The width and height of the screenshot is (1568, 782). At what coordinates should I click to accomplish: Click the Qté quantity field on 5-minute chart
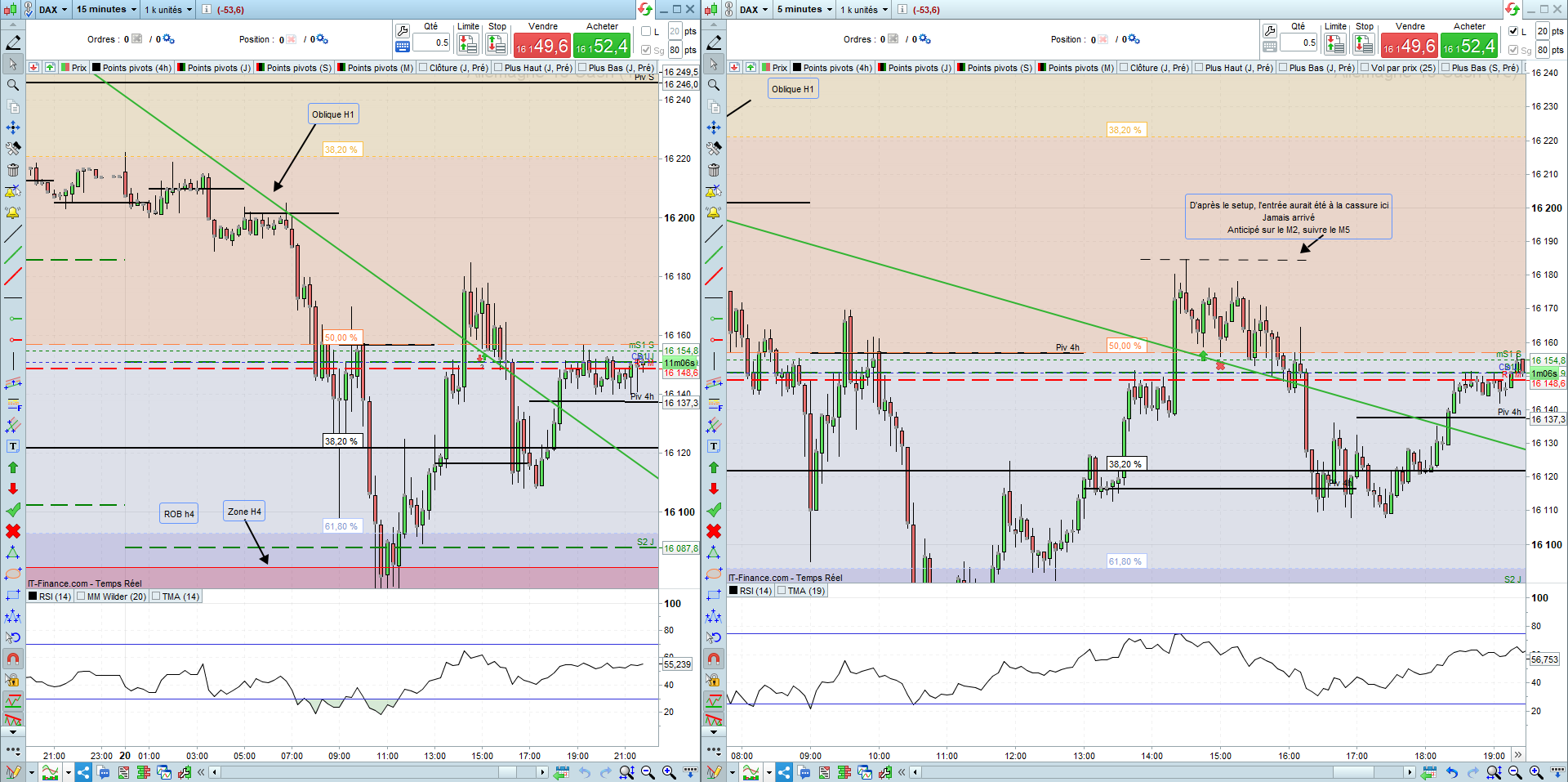coord(1299,42)
